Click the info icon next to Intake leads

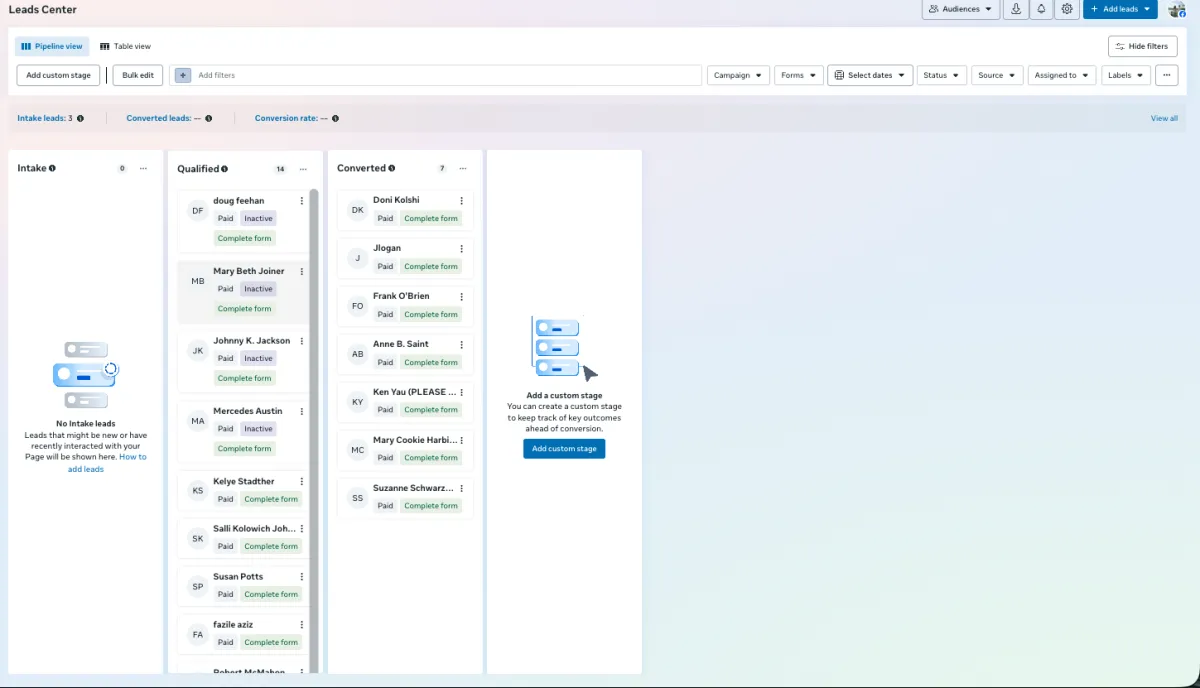(80, 118)
